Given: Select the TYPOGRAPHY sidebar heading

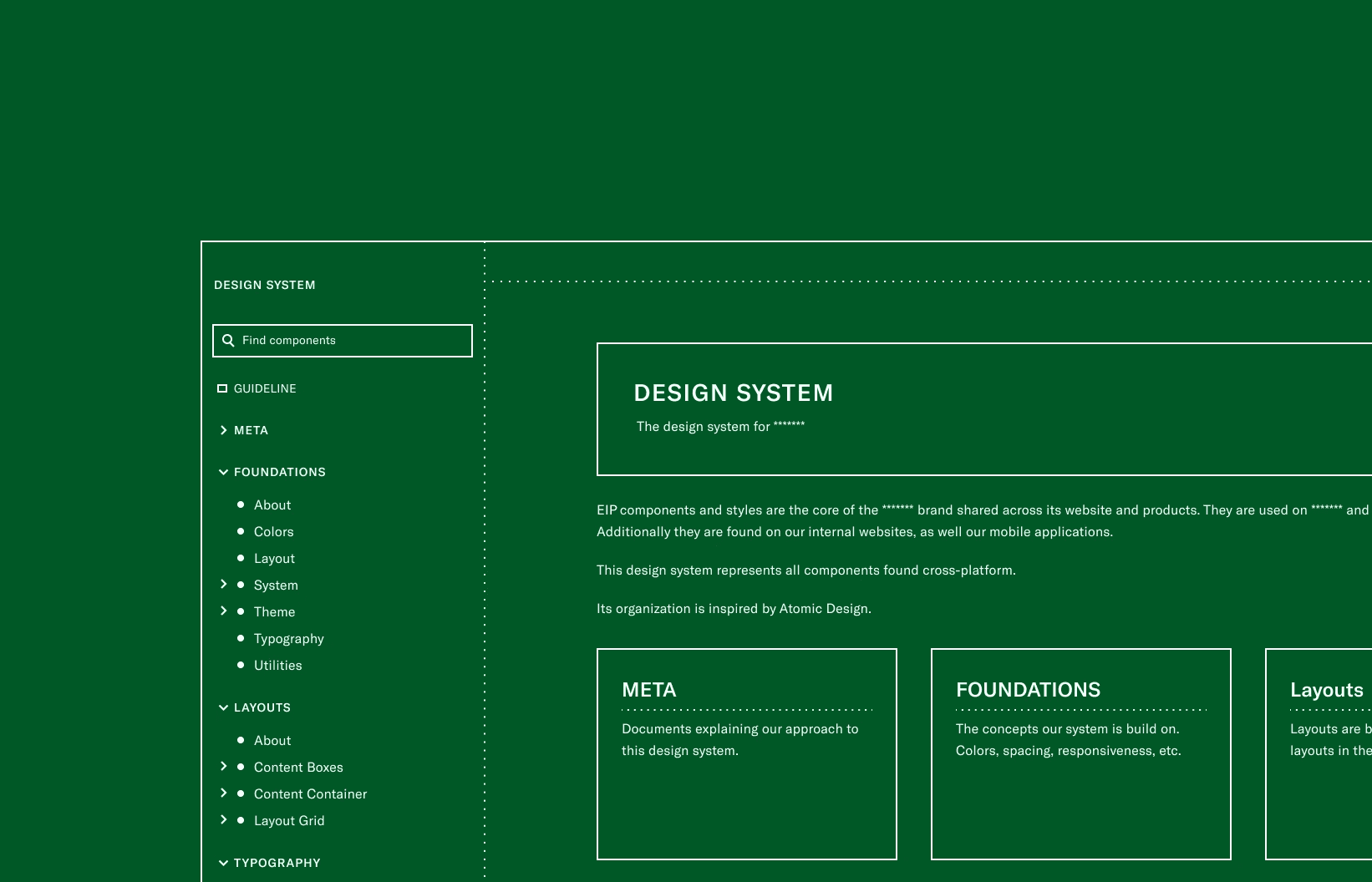Looking at the screenshot, I should (277, 863).
